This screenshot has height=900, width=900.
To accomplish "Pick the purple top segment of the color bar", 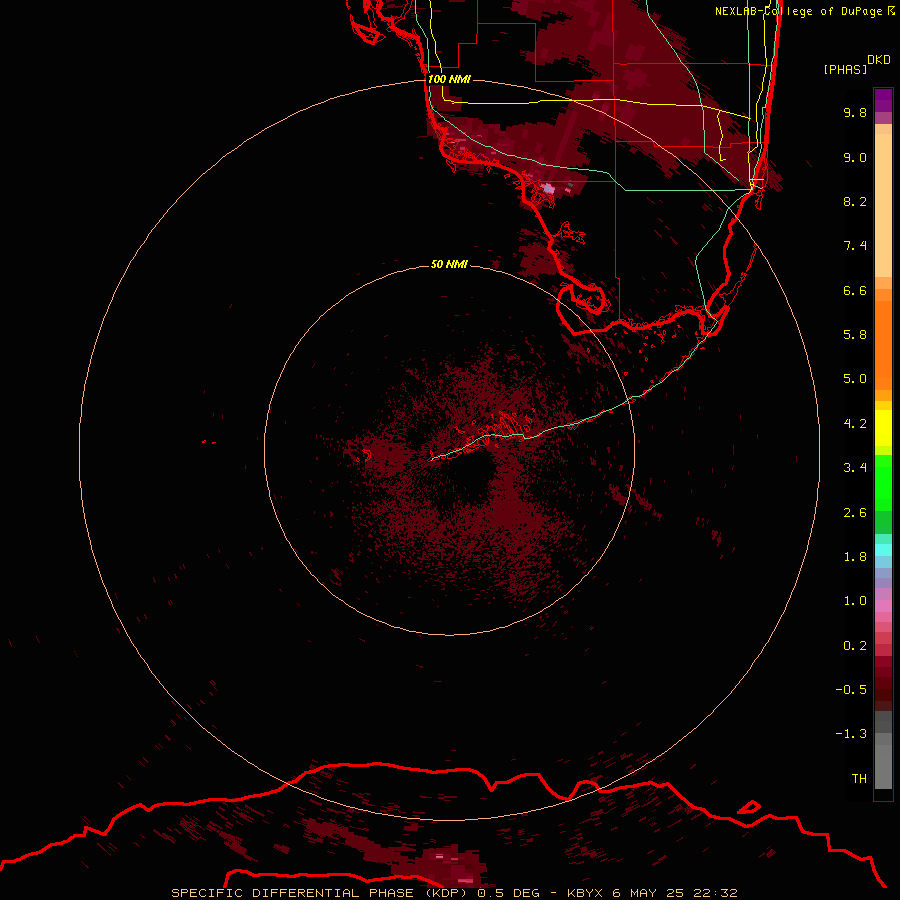I will tap(883, 100).
